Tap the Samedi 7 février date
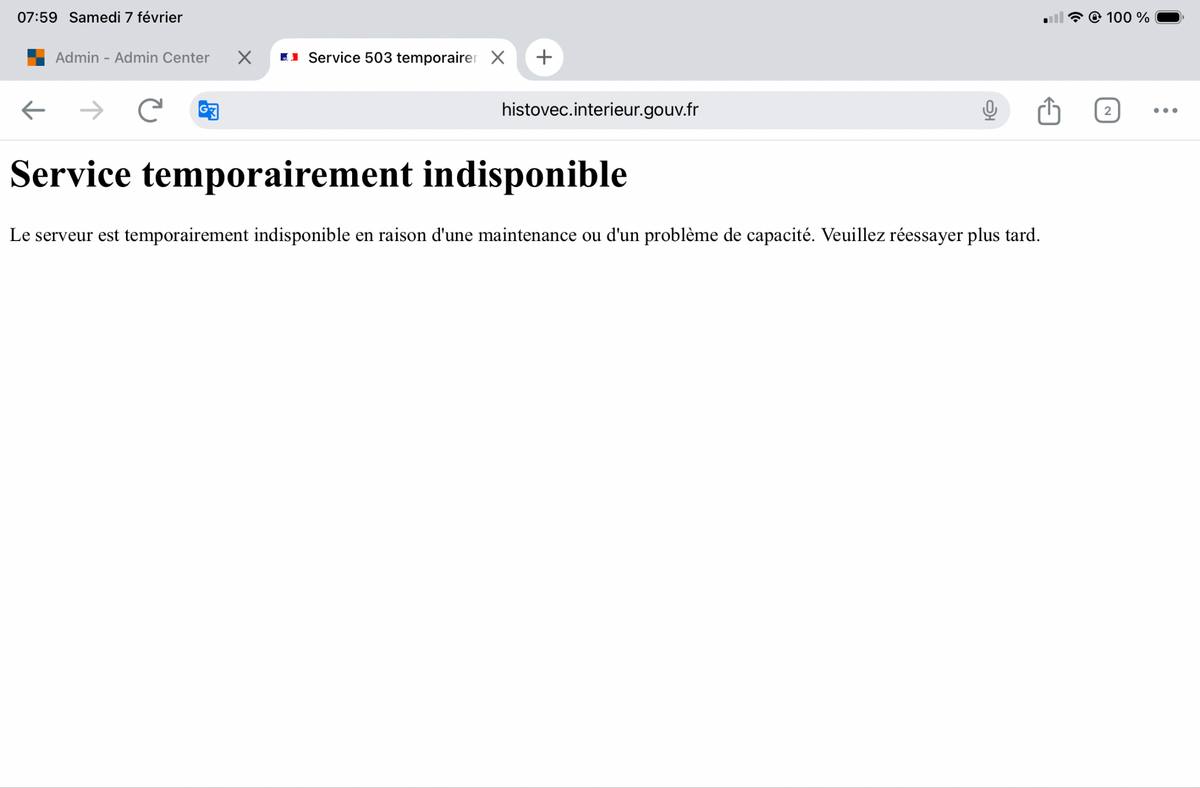 pos(126,17)
